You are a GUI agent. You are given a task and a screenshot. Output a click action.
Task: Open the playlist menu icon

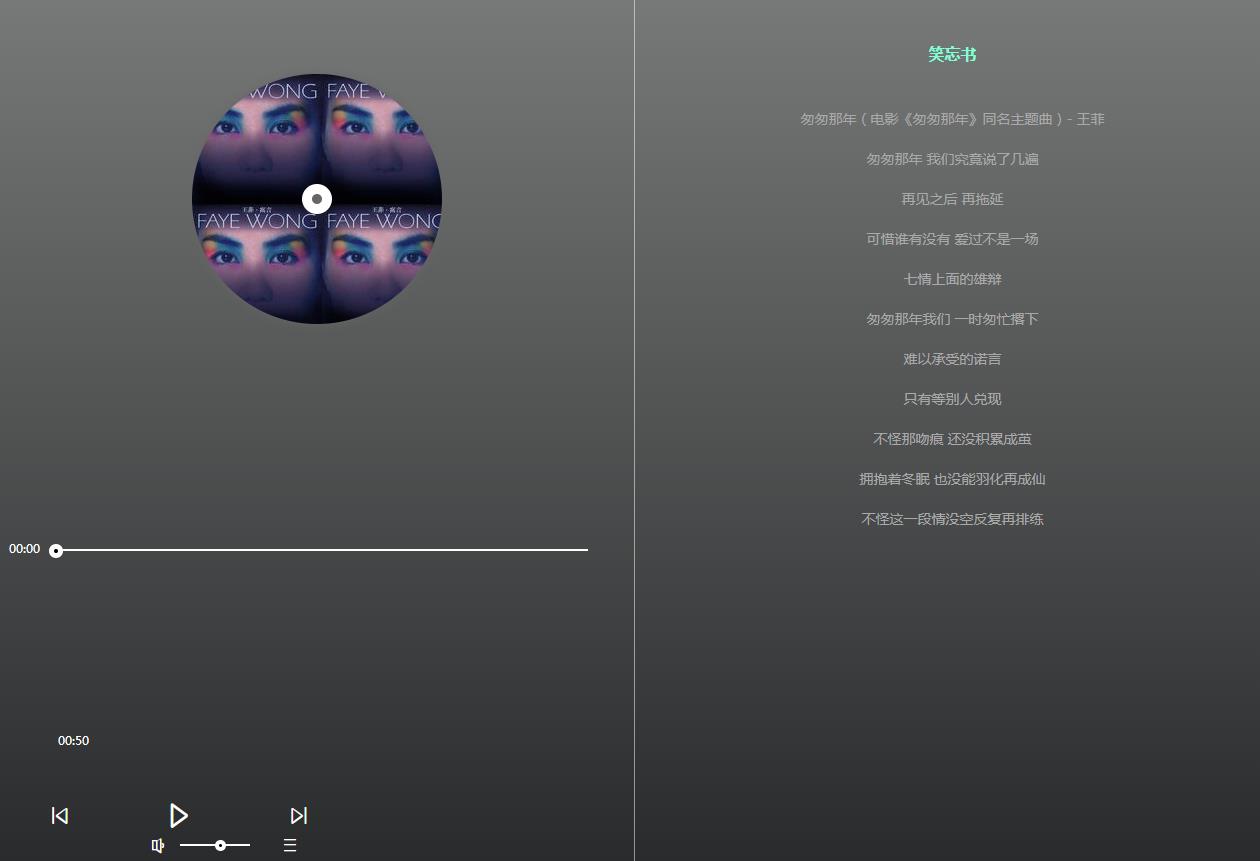290,846
